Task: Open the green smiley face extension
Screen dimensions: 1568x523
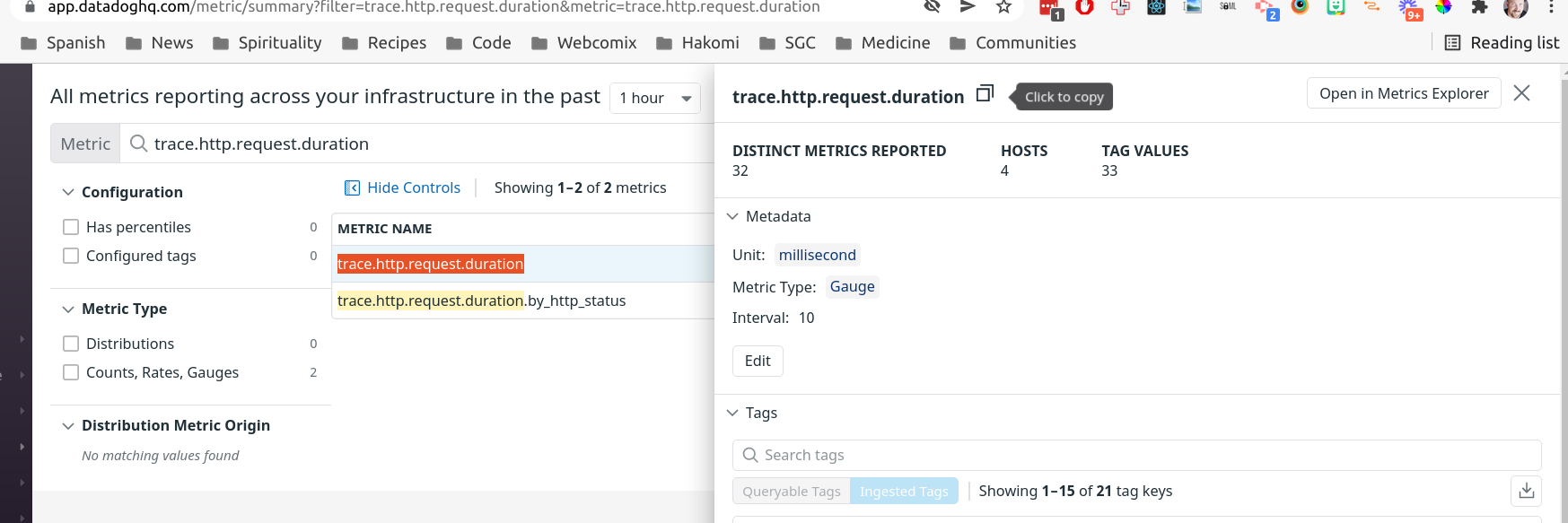Action: pos(1336,8)
